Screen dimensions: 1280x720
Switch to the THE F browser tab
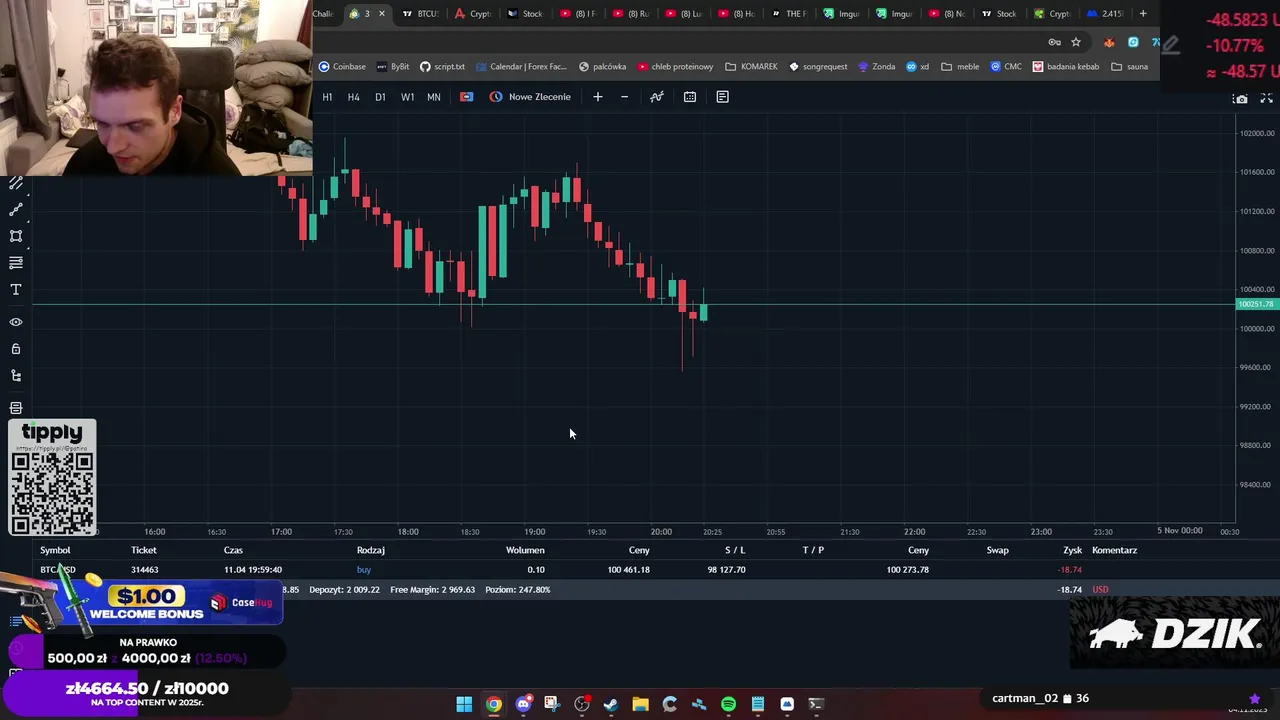tap(788, 14)
